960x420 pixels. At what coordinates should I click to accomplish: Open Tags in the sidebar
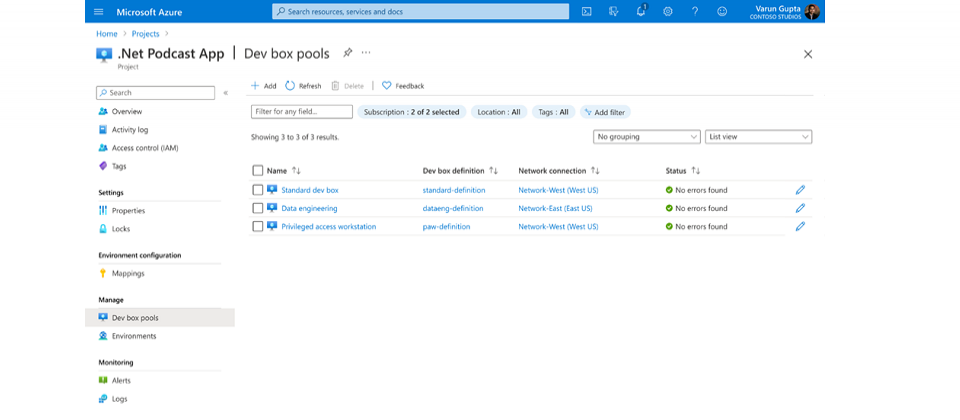click(119, 167)
